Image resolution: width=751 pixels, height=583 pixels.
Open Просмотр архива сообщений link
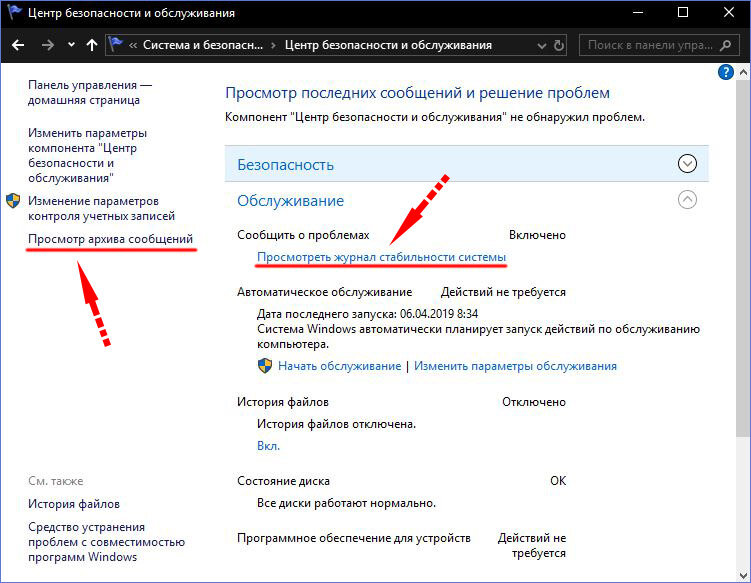point(111,239)
